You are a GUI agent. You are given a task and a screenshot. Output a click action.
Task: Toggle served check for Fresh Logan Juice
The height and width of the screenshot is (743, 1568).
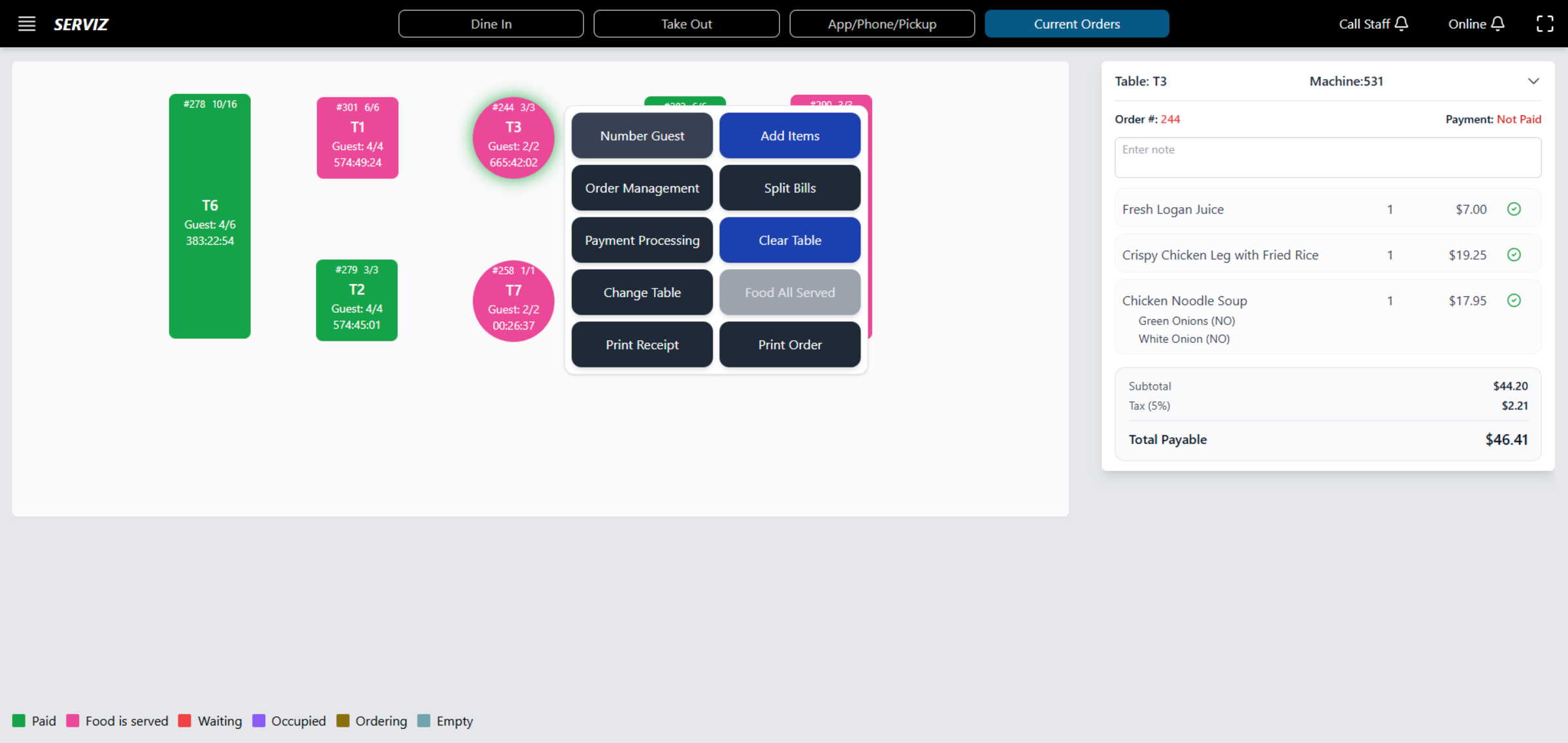[1514, 209]
